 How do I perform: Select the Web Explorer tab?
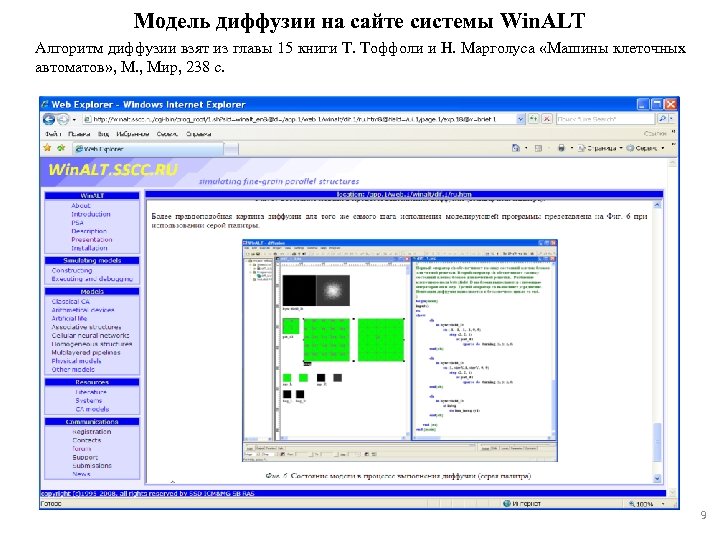(x=148, y=149)
